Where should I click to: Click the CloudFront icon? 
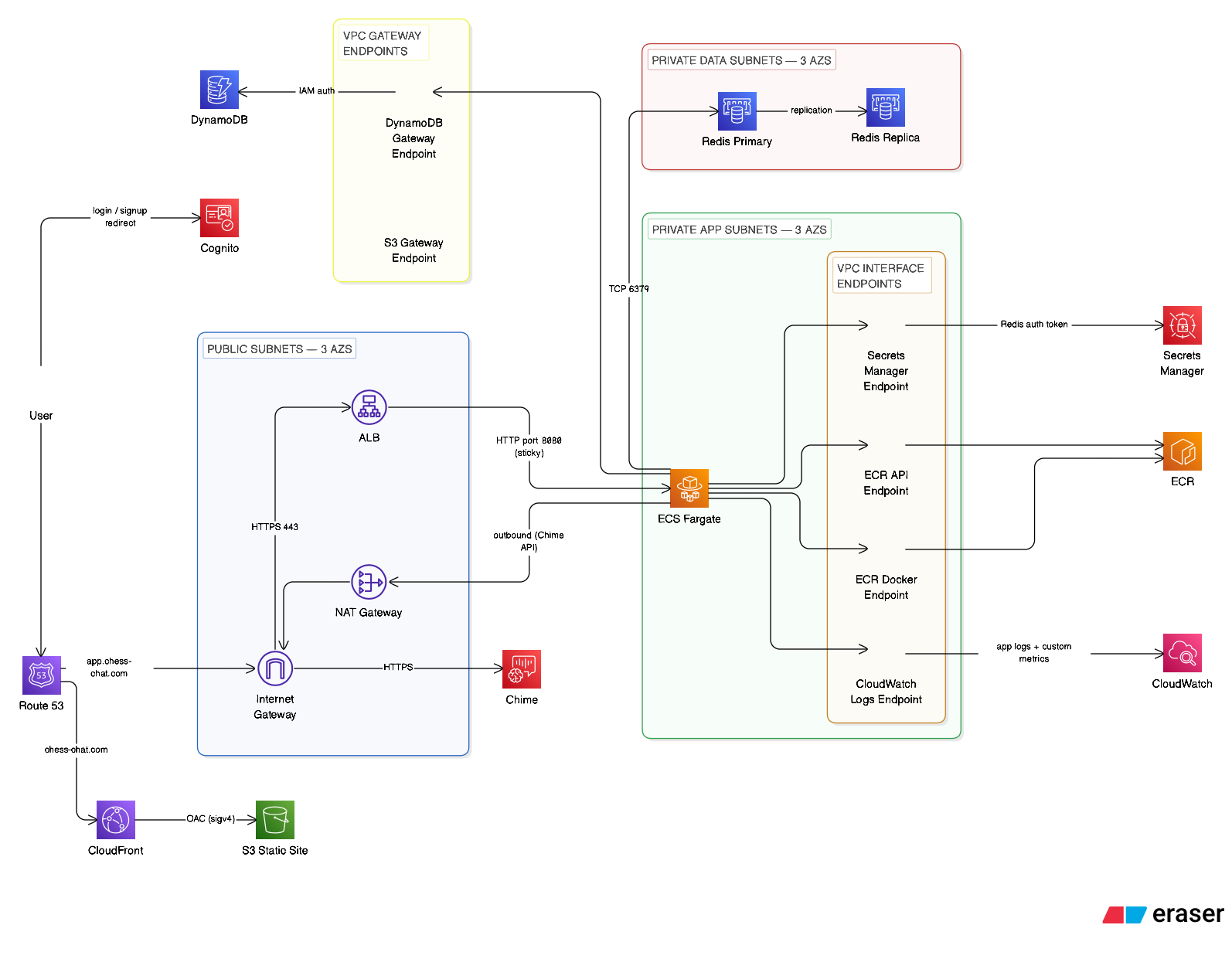(116, 820)
